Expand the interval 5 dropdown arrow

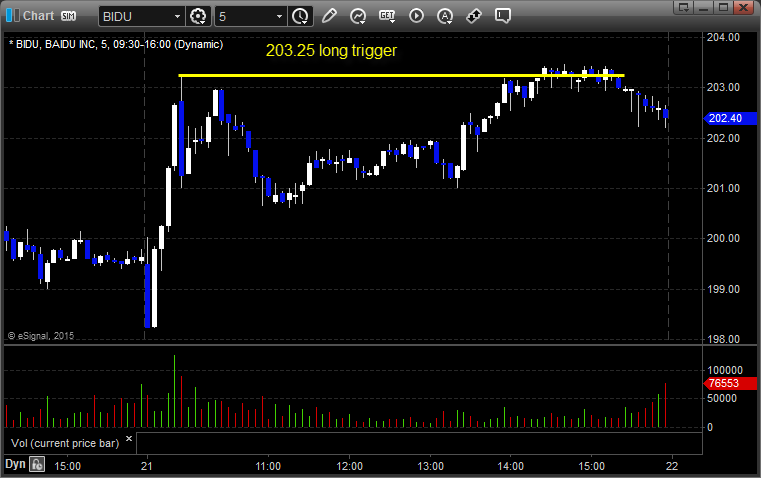pos(280,16)
